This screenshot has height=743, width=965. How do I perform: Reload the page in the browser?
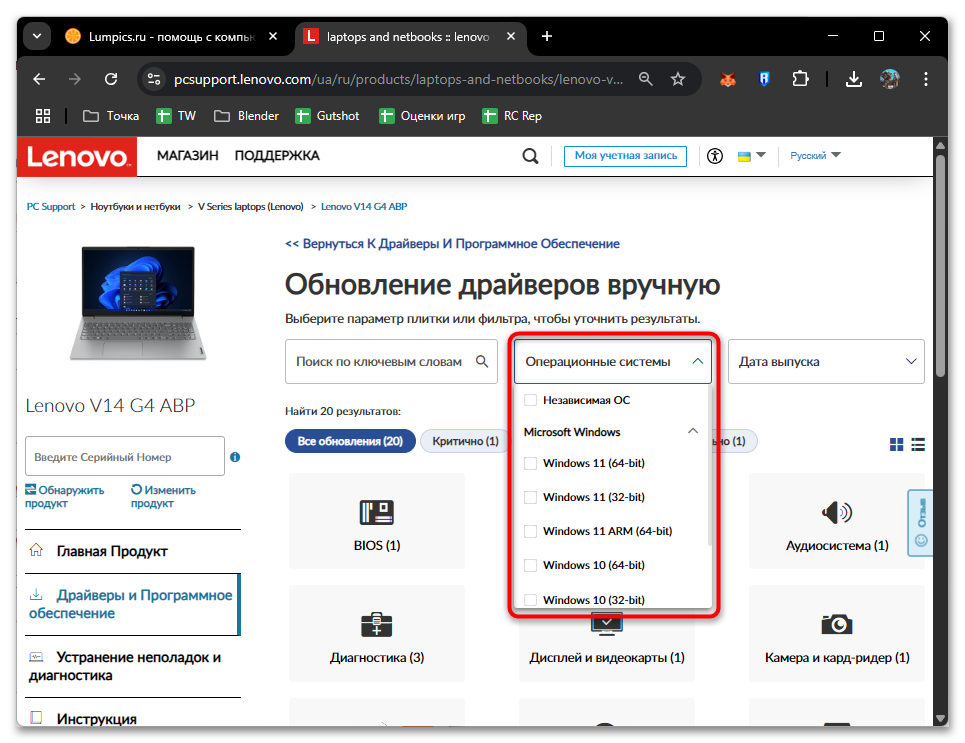pos(111,79)
